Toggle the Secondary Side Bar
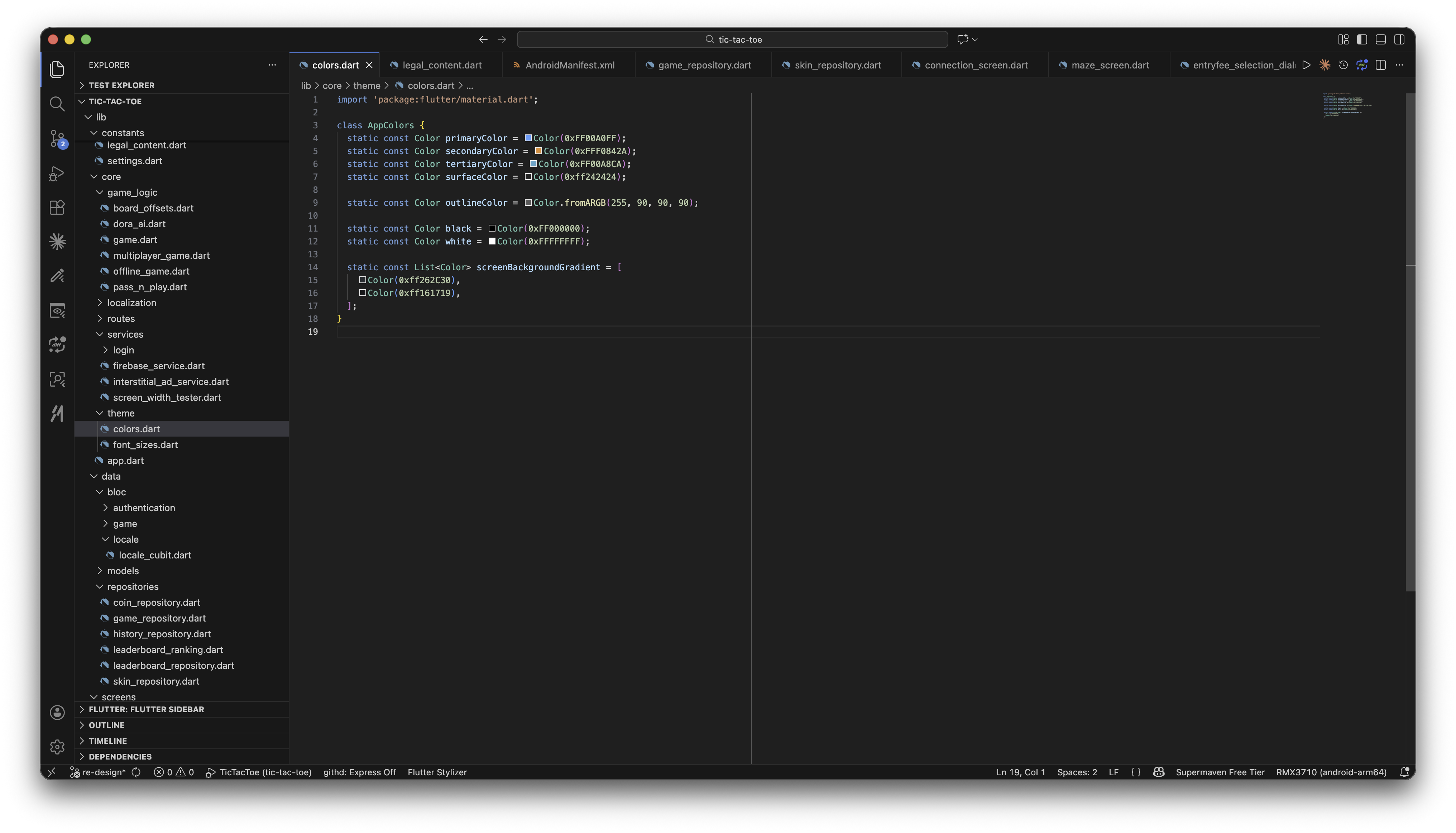Image resolution: width=1456 pixels, height=833 pixels. tap(1399, 39)
